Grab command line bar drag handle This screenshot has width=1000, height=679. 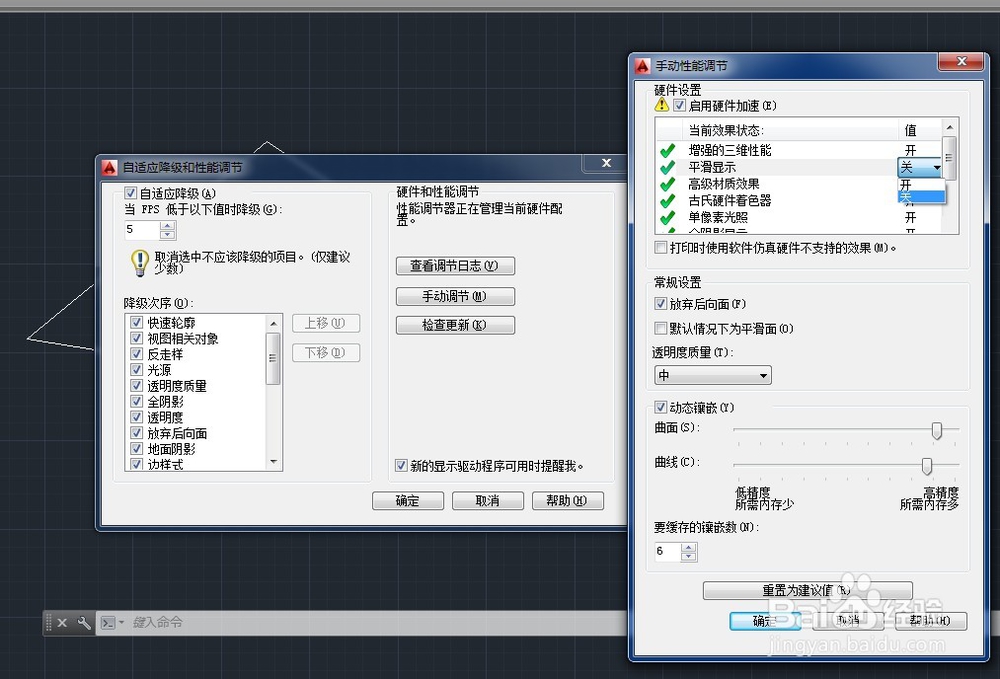pos(48,623)
